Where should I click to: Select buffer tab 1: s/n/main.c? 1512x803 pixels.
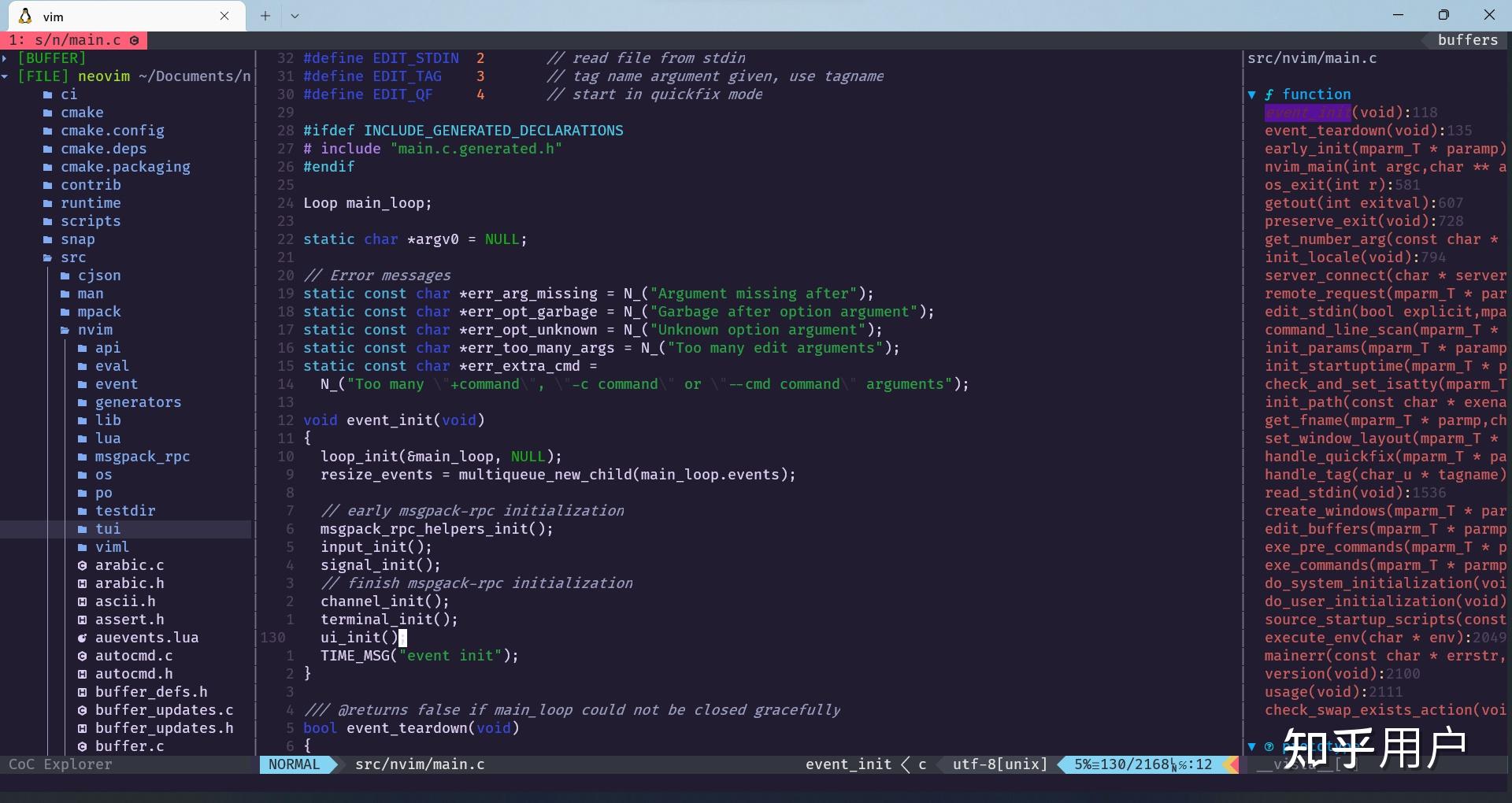pyautogui.click(x=67, y=40)
